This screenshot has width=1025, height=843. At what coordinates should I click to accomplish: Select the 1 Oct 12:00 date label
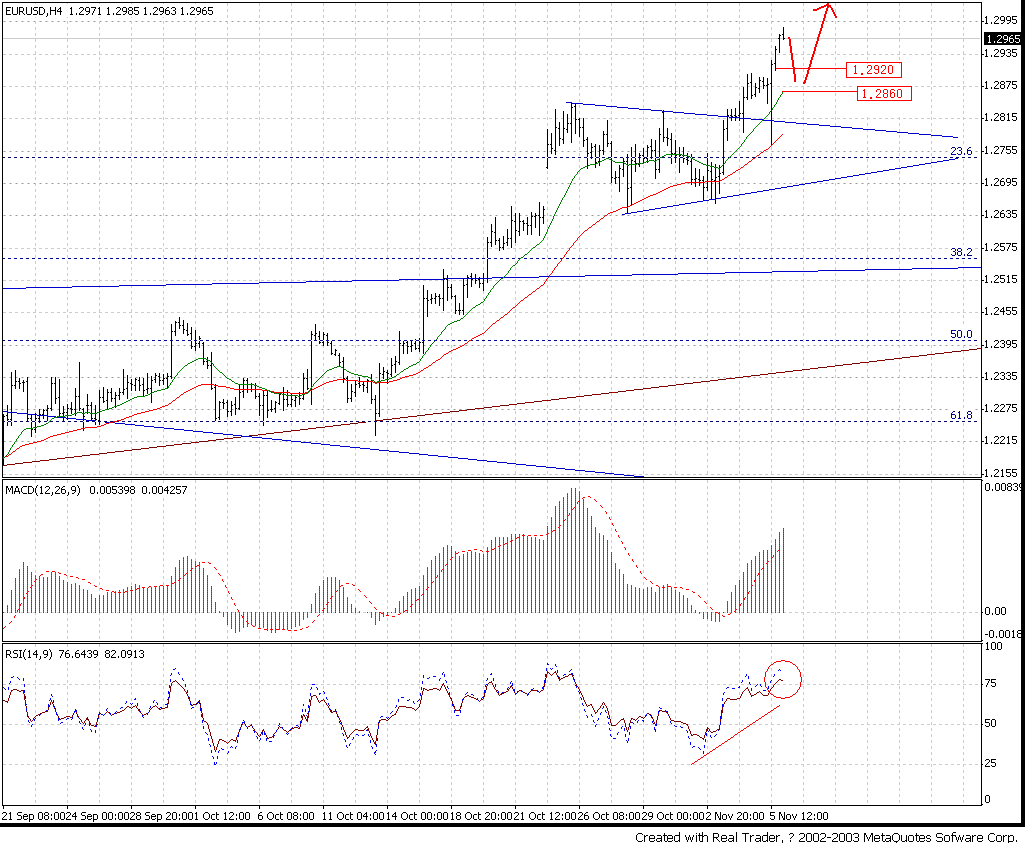pyautogui.click(x=221, y=816)
